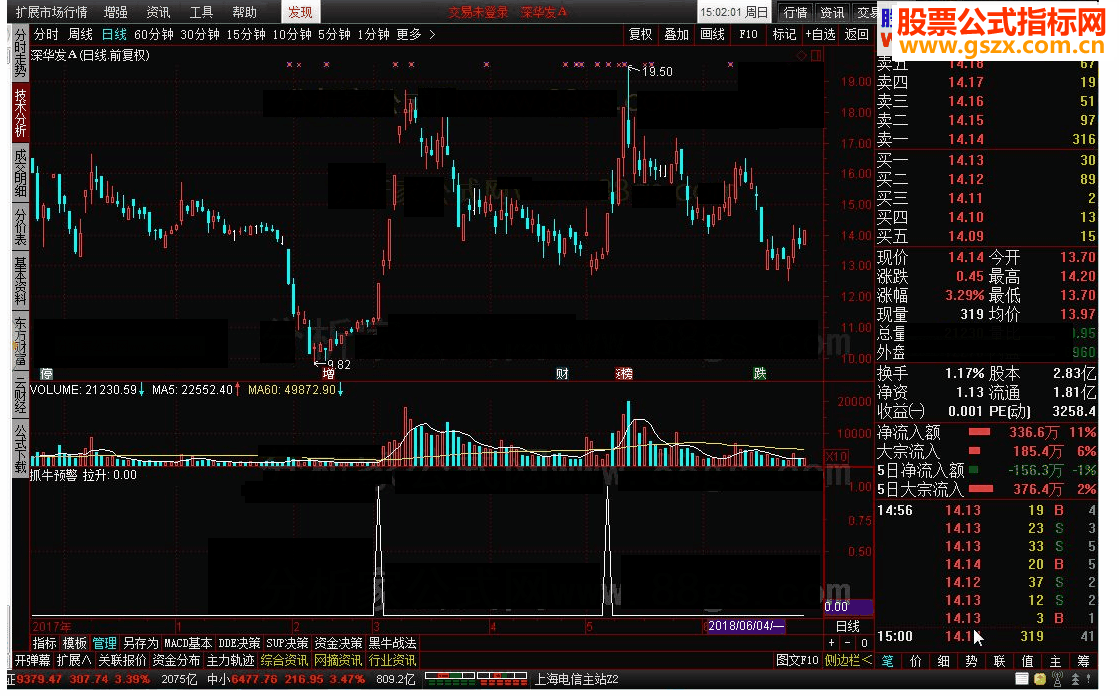Open the 复权 options
Viewport: 1119px width, 696px height.
[640, 34]
